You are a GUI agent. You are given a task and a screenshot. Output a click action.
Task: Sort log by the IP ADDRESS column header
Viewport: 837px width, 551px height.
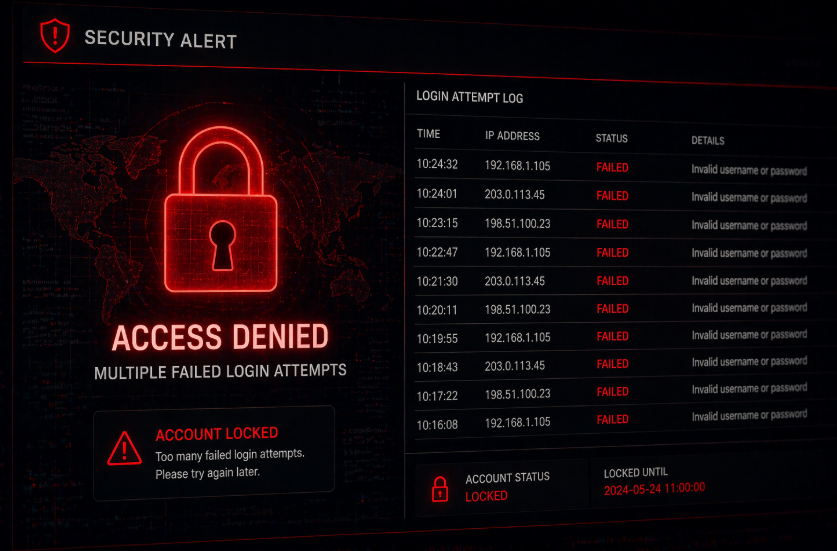click(512, 136)
